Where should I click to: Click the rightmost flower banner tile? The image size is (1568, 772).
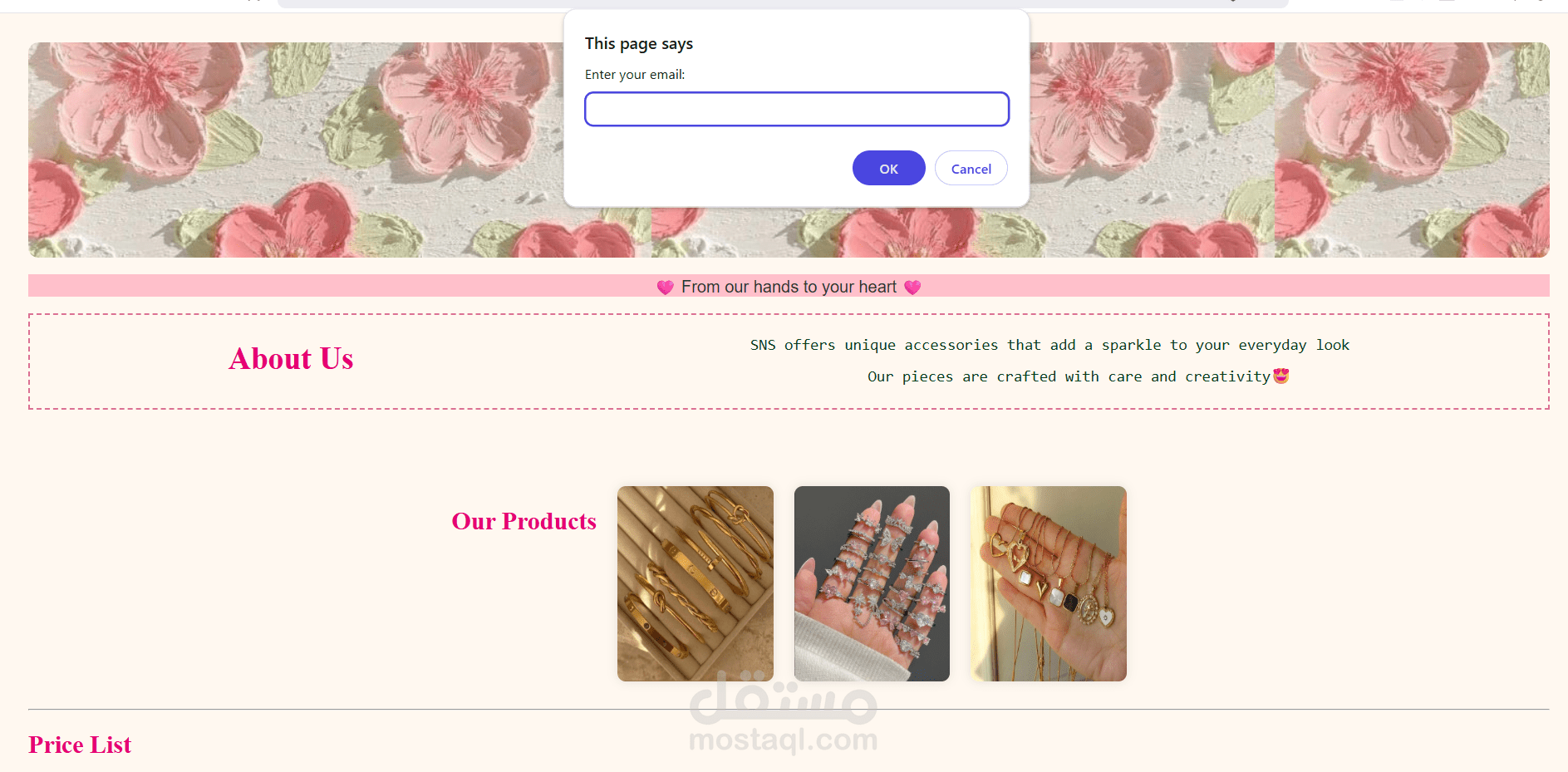coord(1412,150)
